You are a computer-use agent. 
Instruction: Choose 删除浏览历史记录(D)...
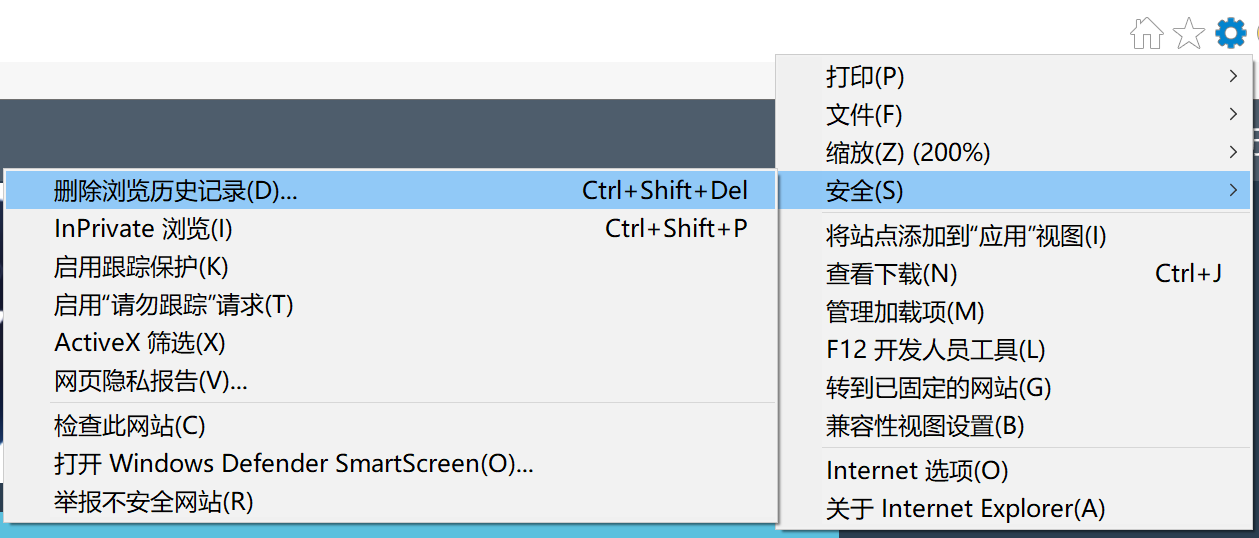click(x=391, y=190)
